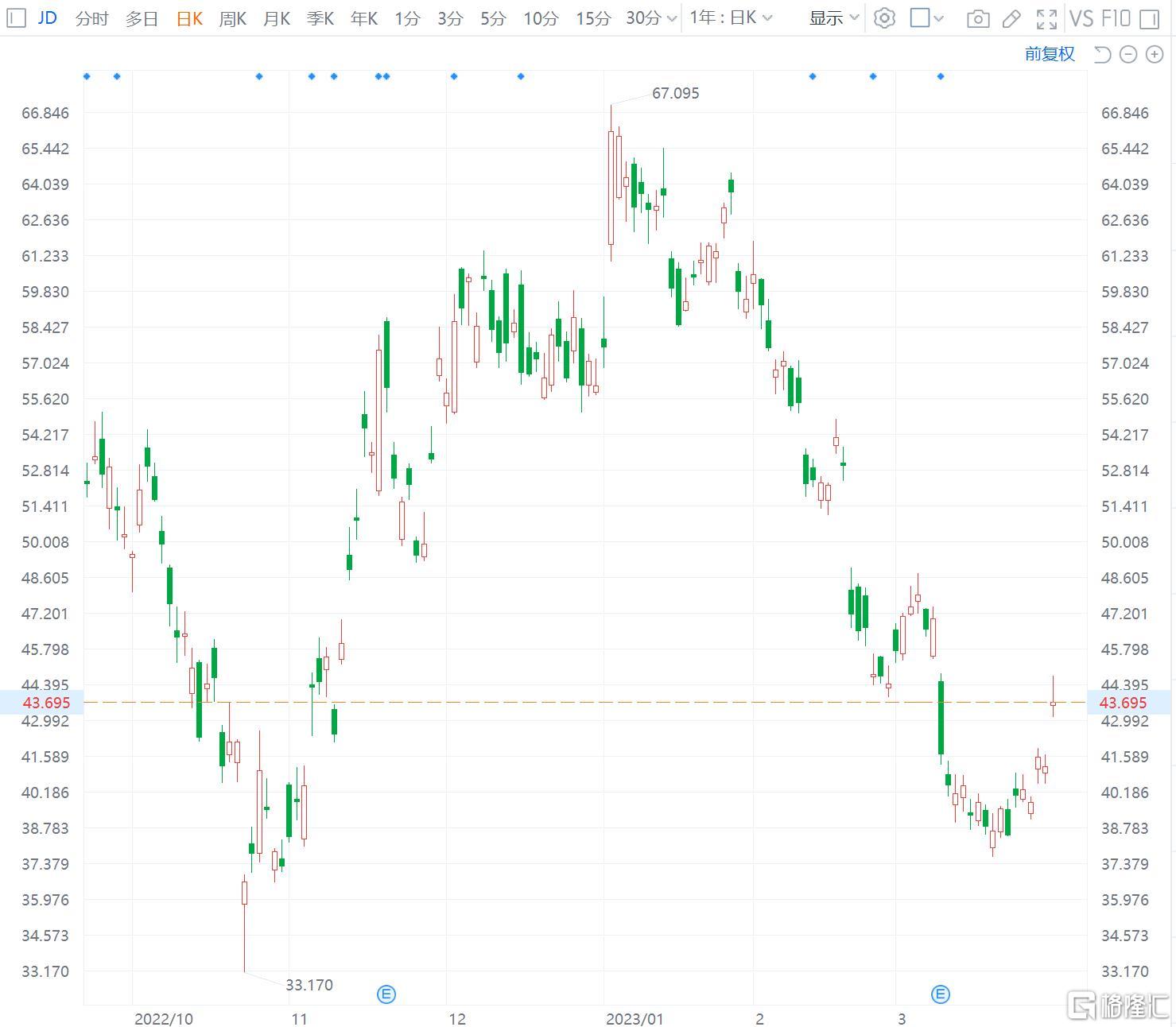The height and width of the screenshot is (1027, 1176).
Task: Click the JD ticker symbol
Action: point(48,17)
